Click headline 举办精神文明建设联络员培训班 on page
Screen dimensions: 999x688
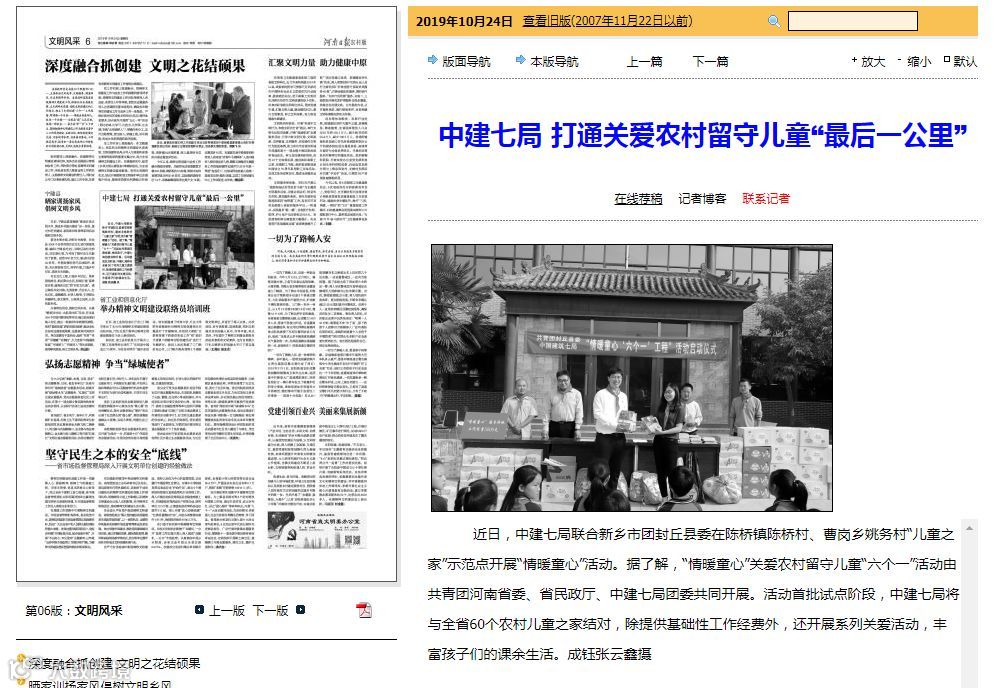pos(155,308)
